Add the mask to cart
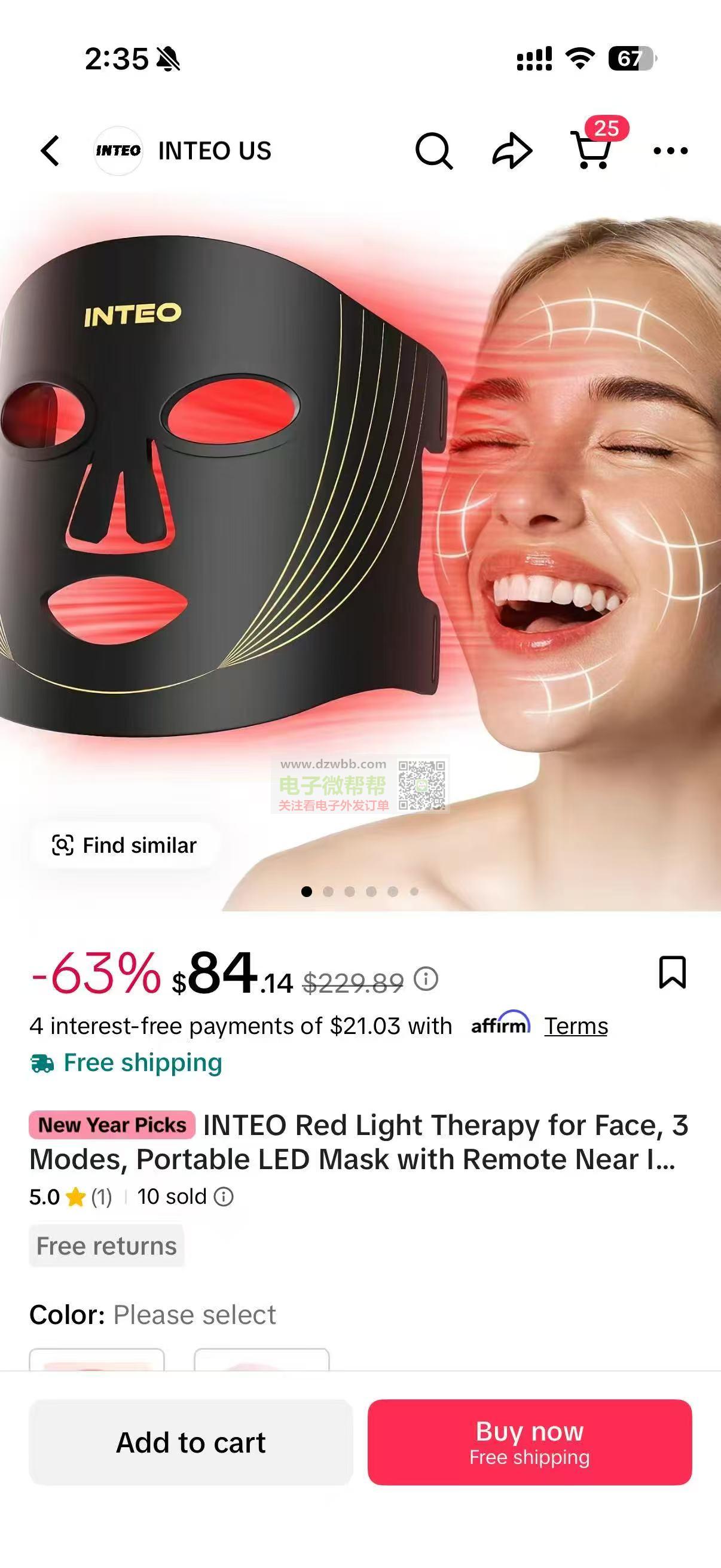The width and height of the screenshot is (721, 1568). (191, 1442)
